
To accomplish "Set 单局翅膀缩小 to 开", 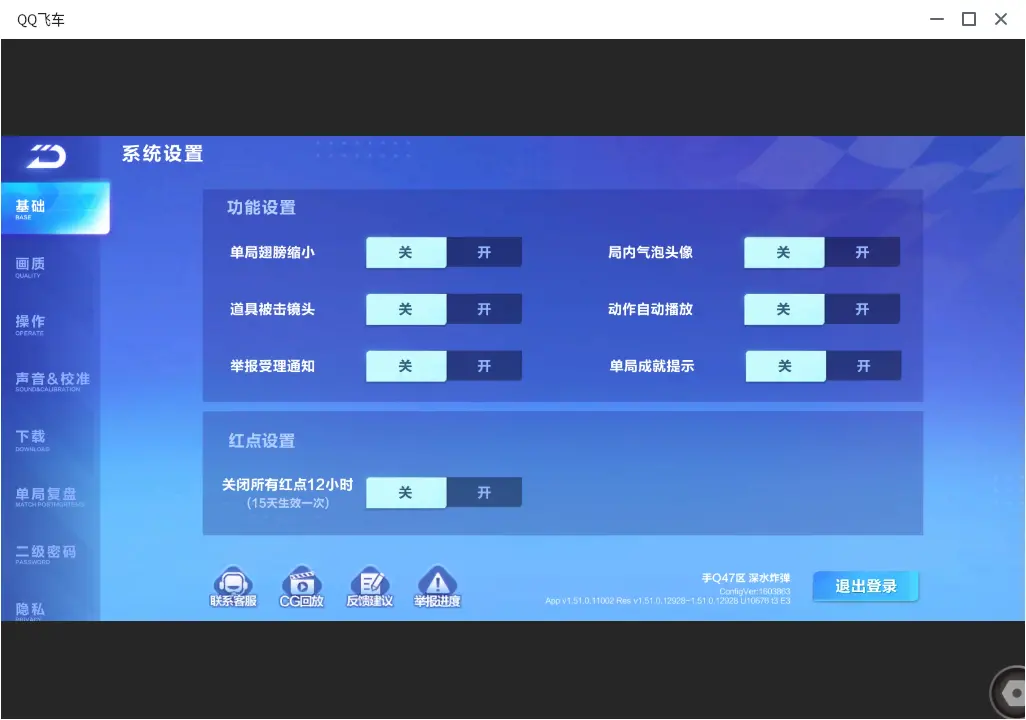I will [x=484, y=253].
